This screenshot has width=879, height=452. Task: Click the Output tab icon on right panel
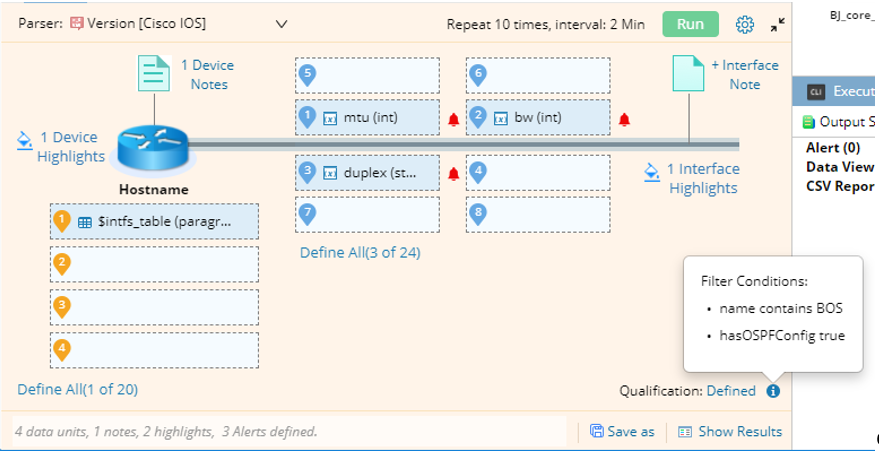(x=808, y=122)
